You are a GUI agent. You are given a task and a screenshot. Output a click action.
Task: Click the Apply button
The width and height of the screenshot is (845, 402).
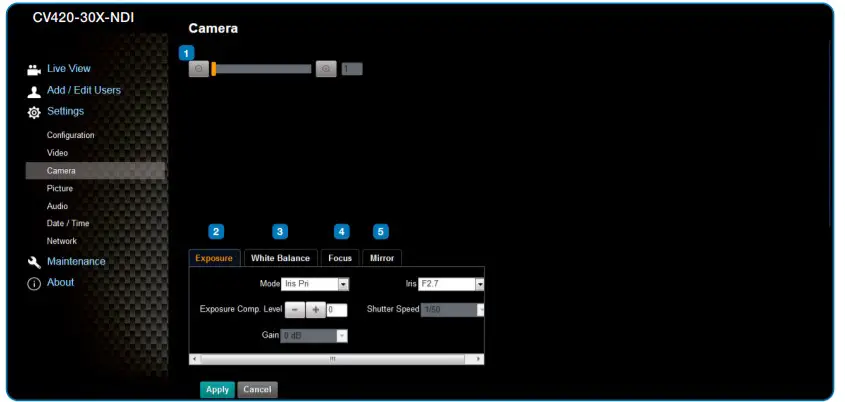pyautogui.click(x=217, y=390)
